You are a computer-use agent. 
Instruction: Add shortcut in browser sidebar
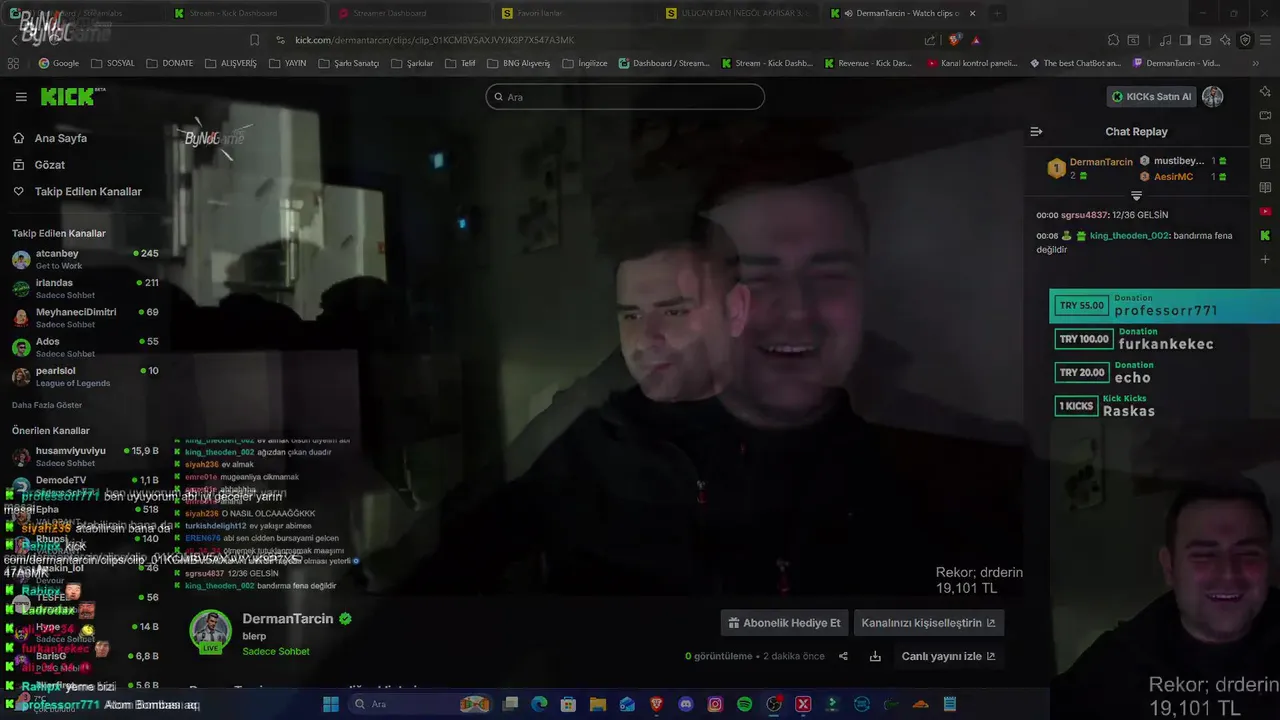1265,259
